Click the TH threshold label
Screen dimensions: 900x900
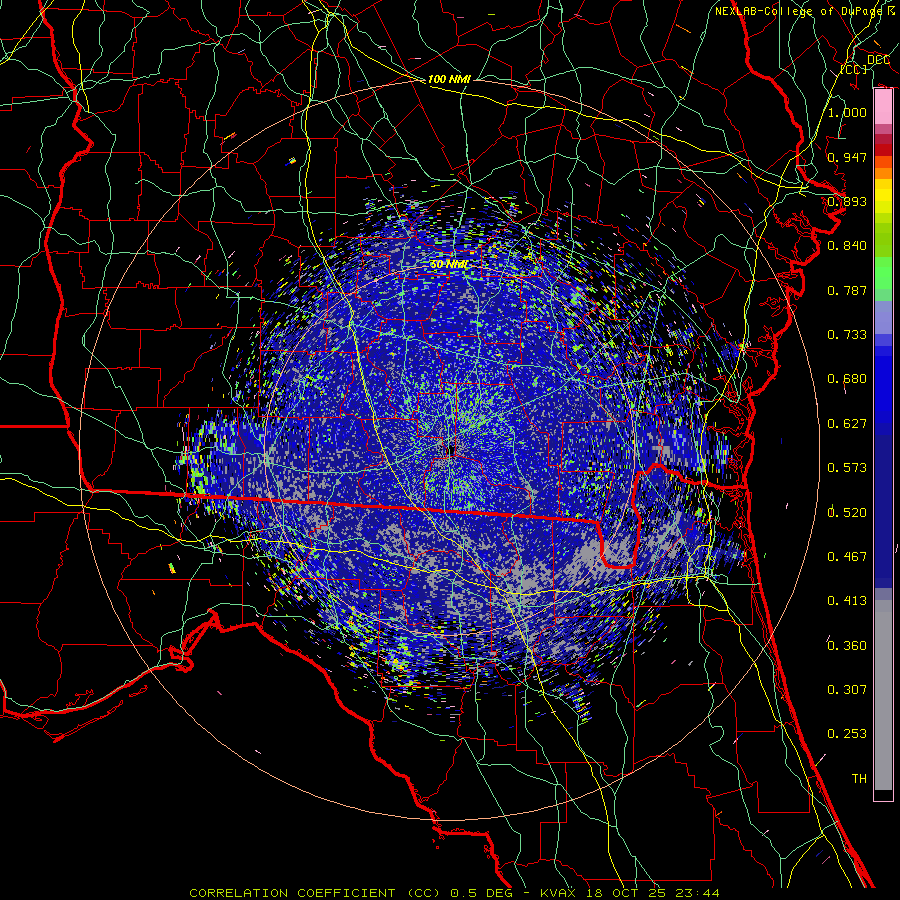tap(859, 779)
